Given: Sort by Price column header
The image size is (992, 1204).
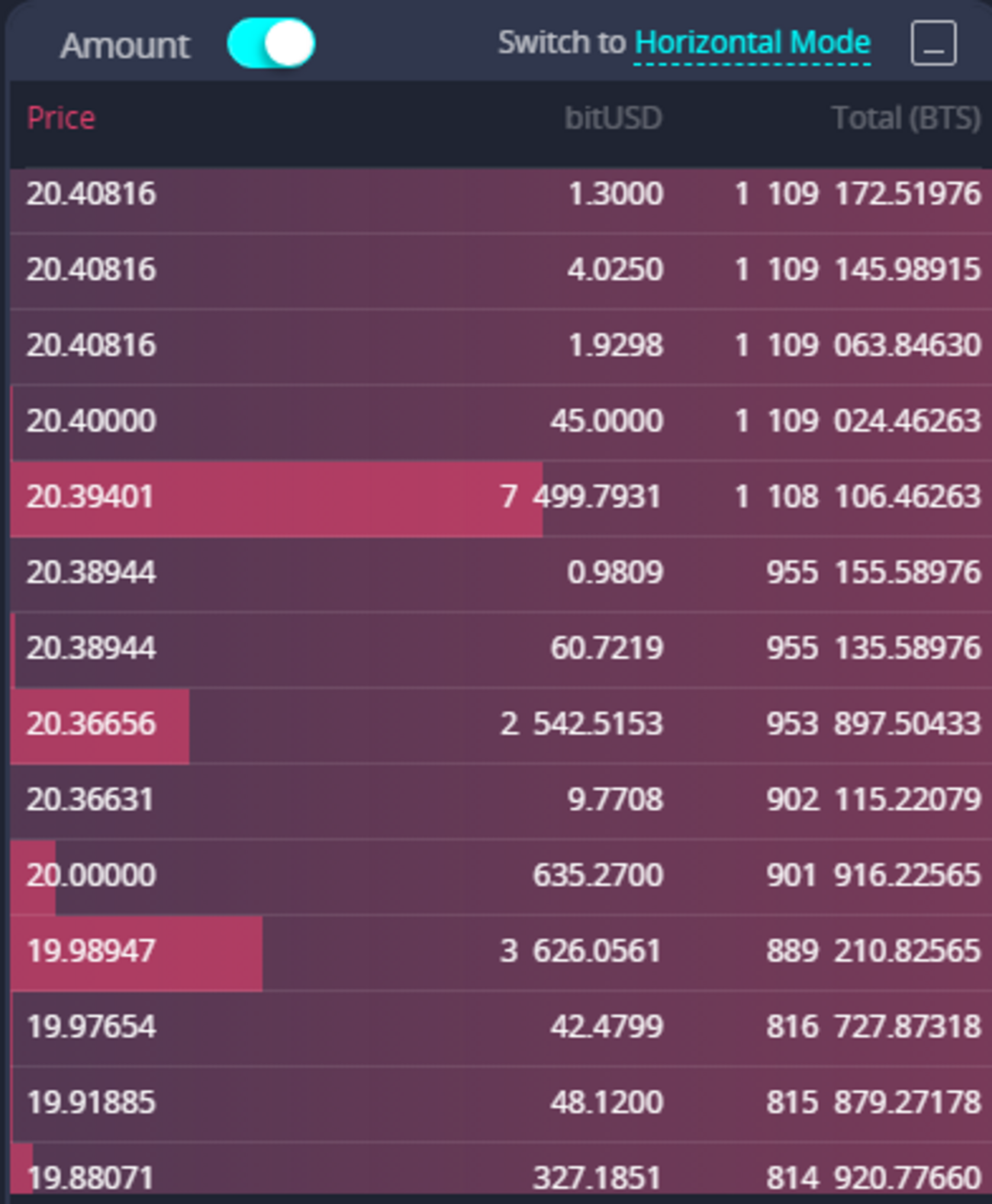Looking at the screenshot, I should 61,118.
